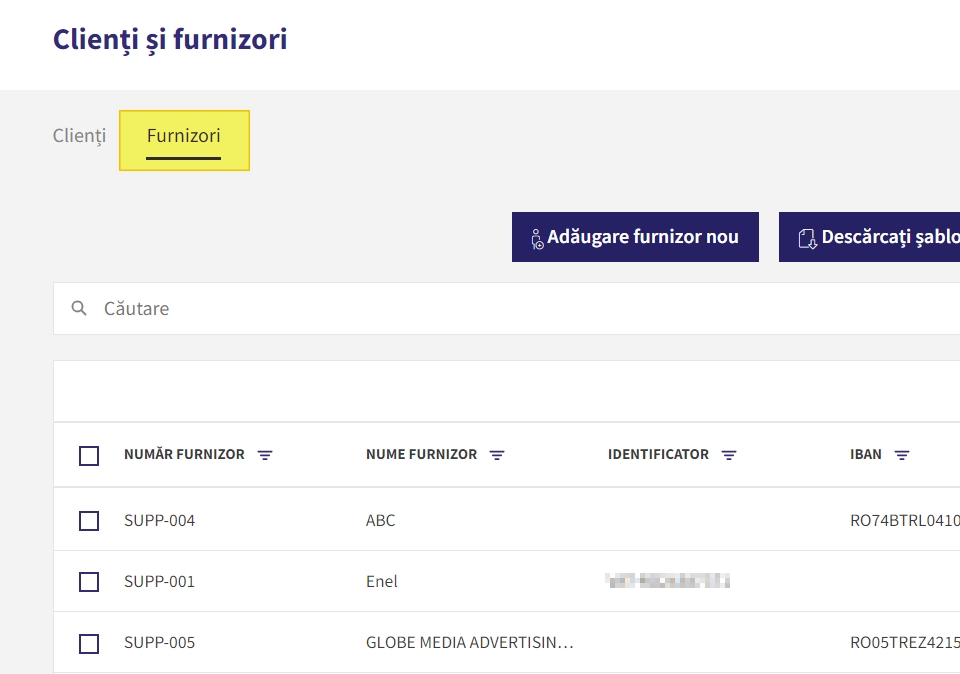Open the NUMĂR FURNIZOR filter icon

click(x=264, y=455)
